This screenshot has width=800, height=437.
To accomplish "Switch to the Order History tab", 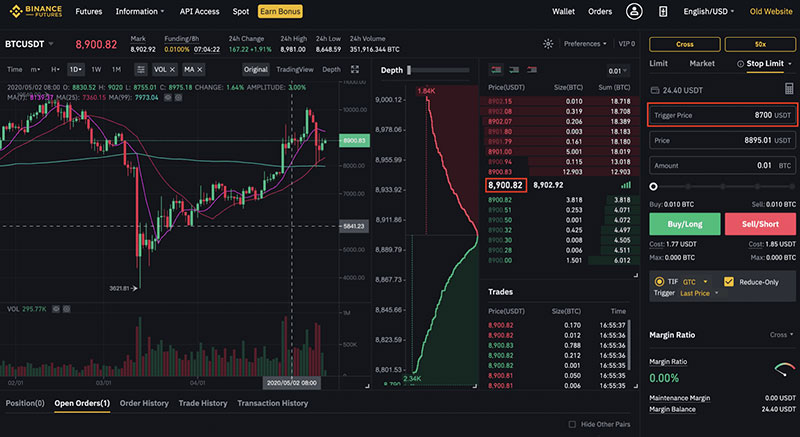I will (144, 403).
